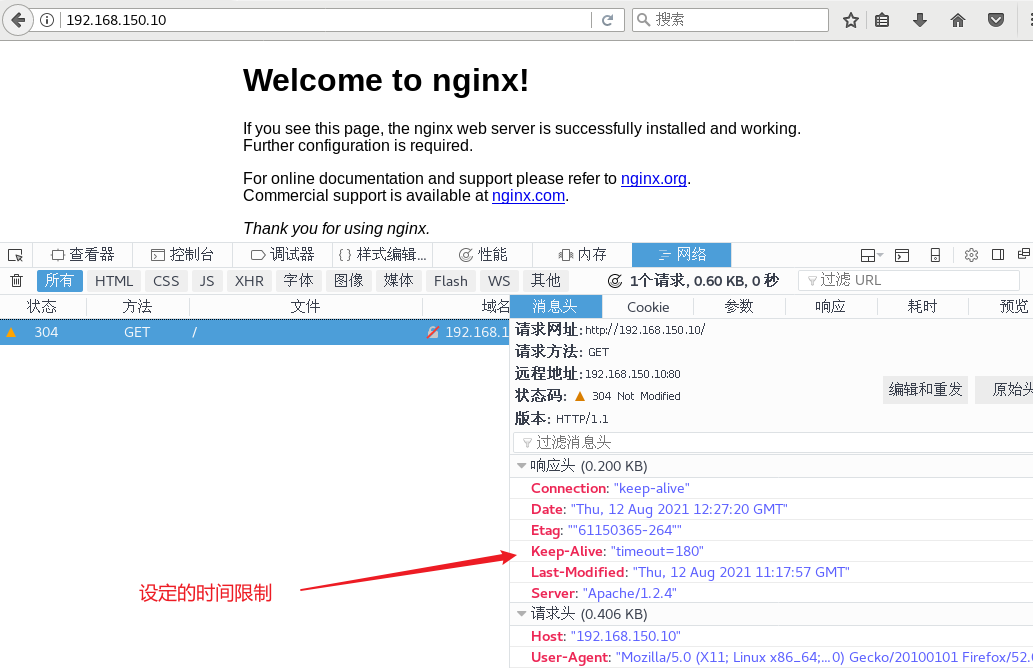Image resolution: width=1033 pixels, height=668 pixels.
Task: Click the warning triangle in the 304 row
Action: (x=11, y=333)
